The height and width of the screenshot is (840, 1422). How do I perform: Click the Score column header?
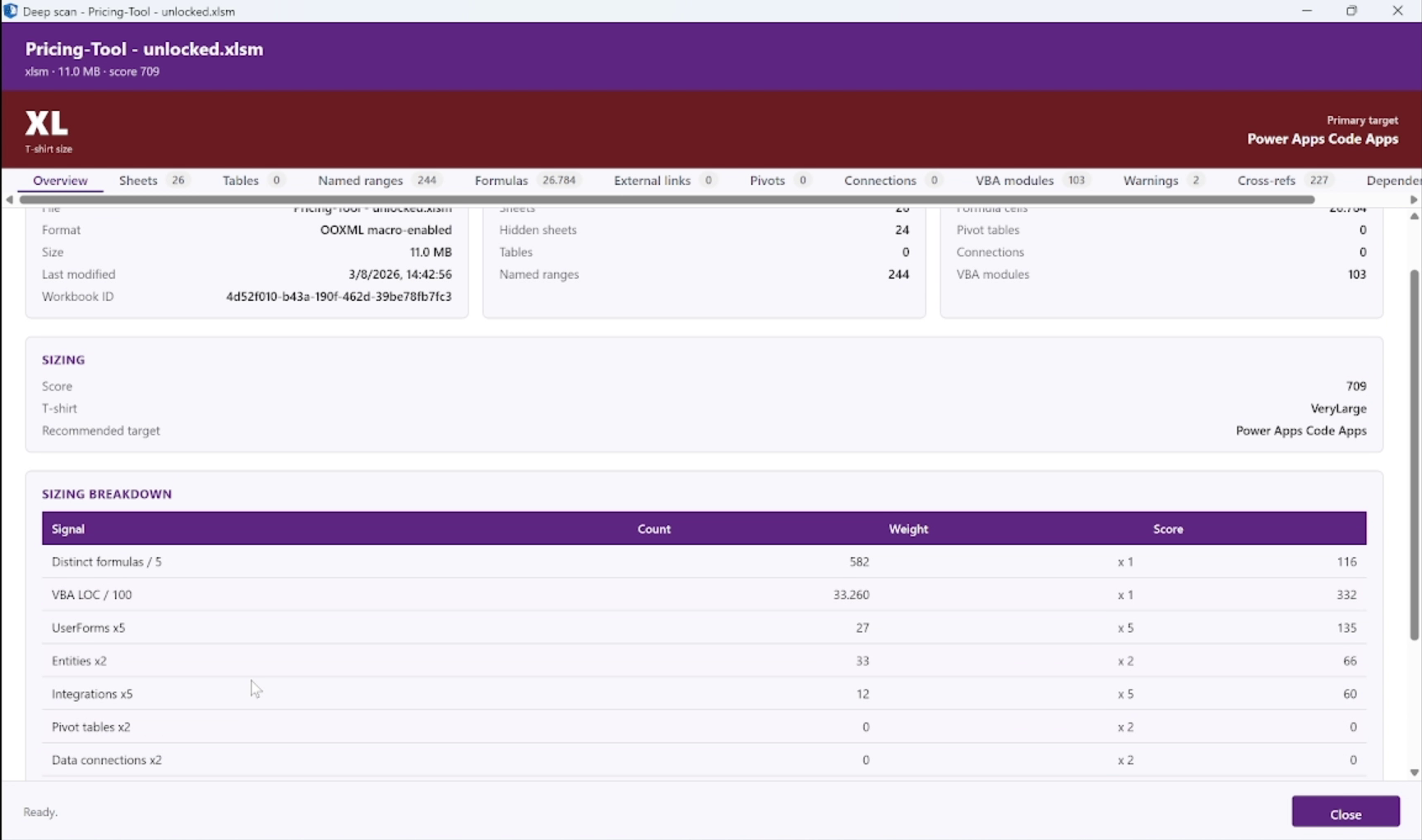coord(1168,529)
